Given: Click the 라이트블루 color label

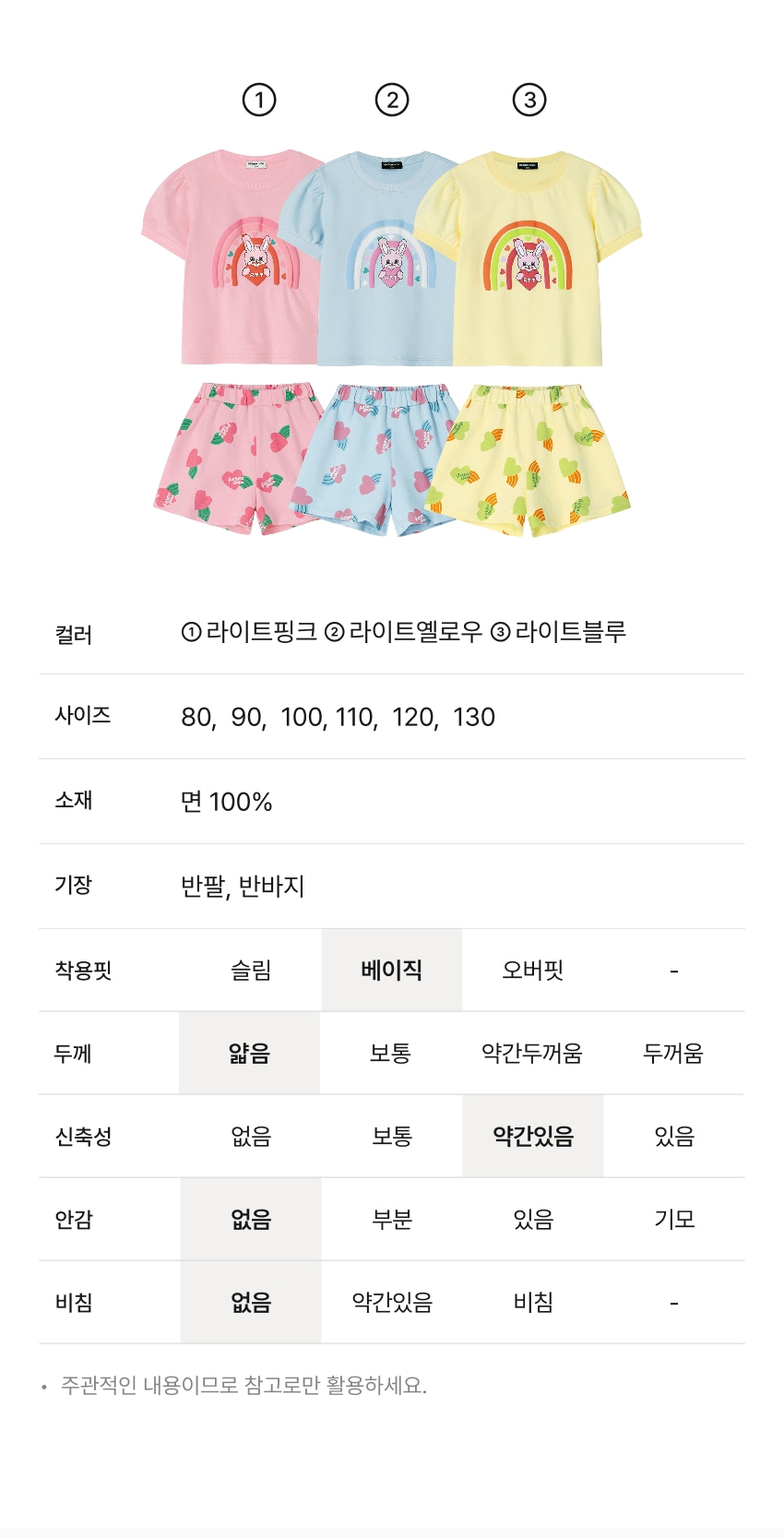Looking at the screenshot, I should pyautogui.click(x=570, y=632).
